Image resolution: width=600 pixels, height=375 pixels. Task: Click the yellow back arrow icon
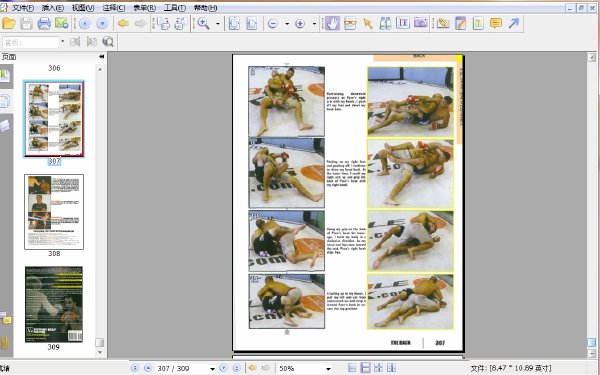[123, 24]
